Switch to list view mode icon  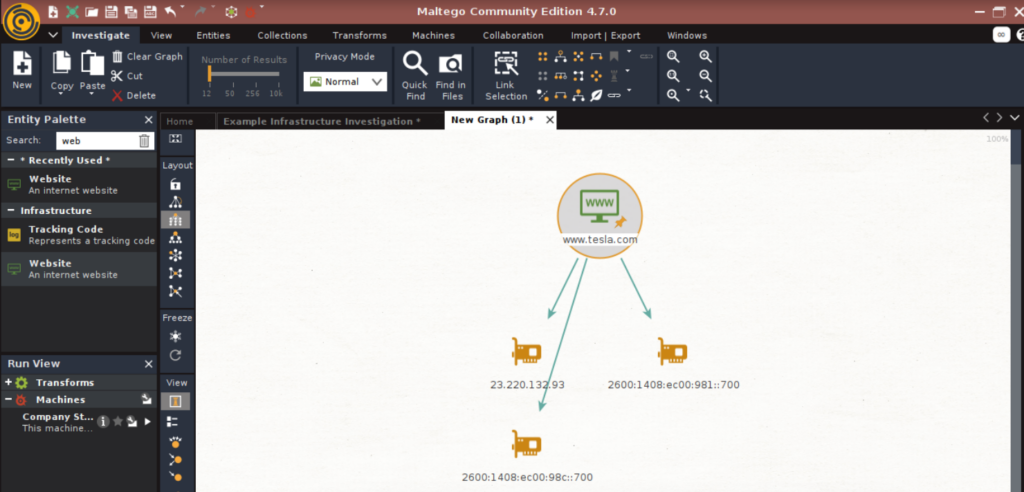173,422
